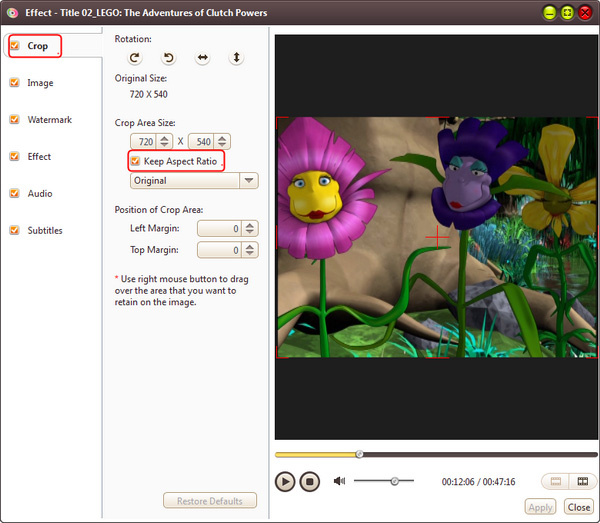Click the Restore Defaults button

[210, 501]
